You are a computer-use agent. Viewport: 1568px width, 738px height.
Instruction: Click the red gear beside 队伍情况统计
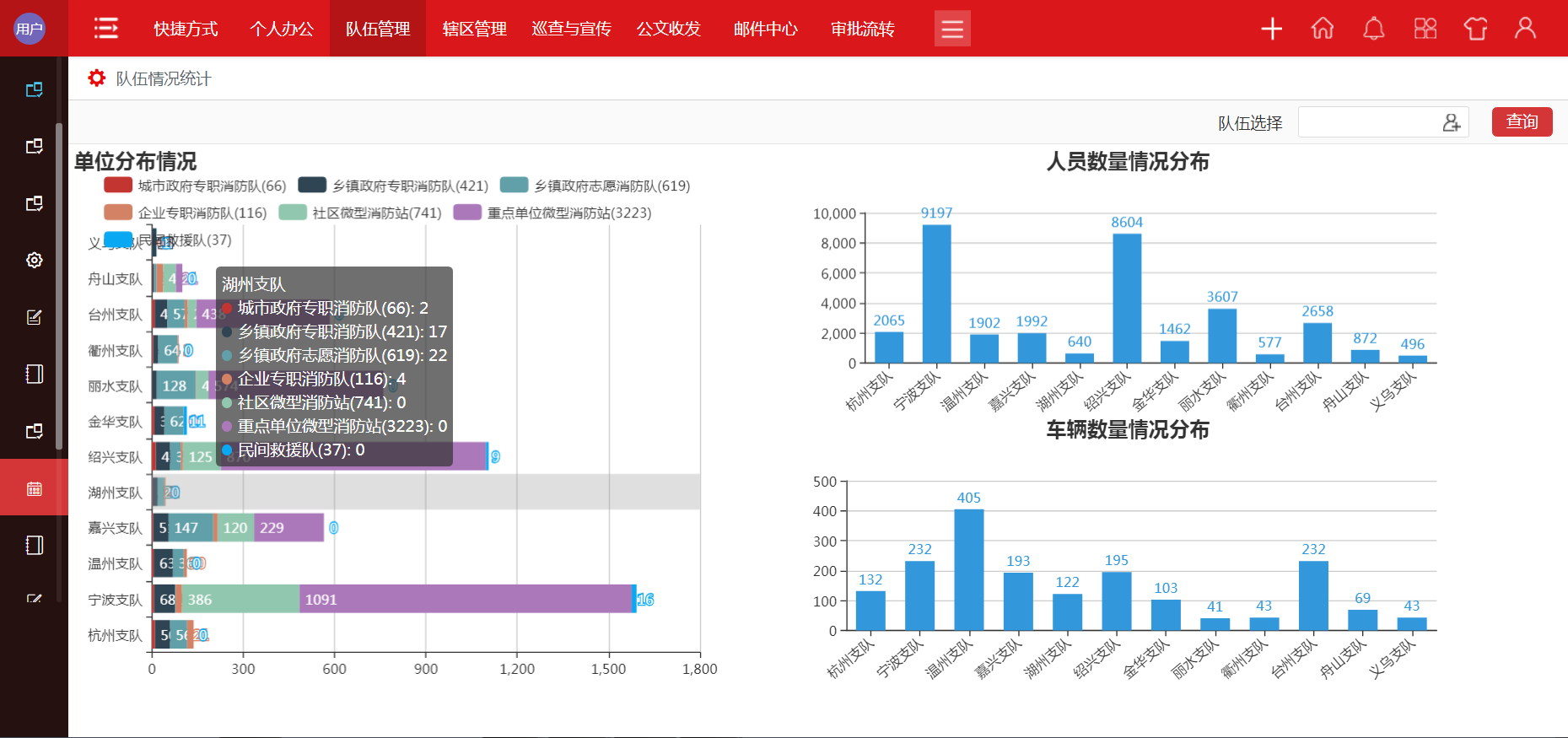click(x=97, y=78)
